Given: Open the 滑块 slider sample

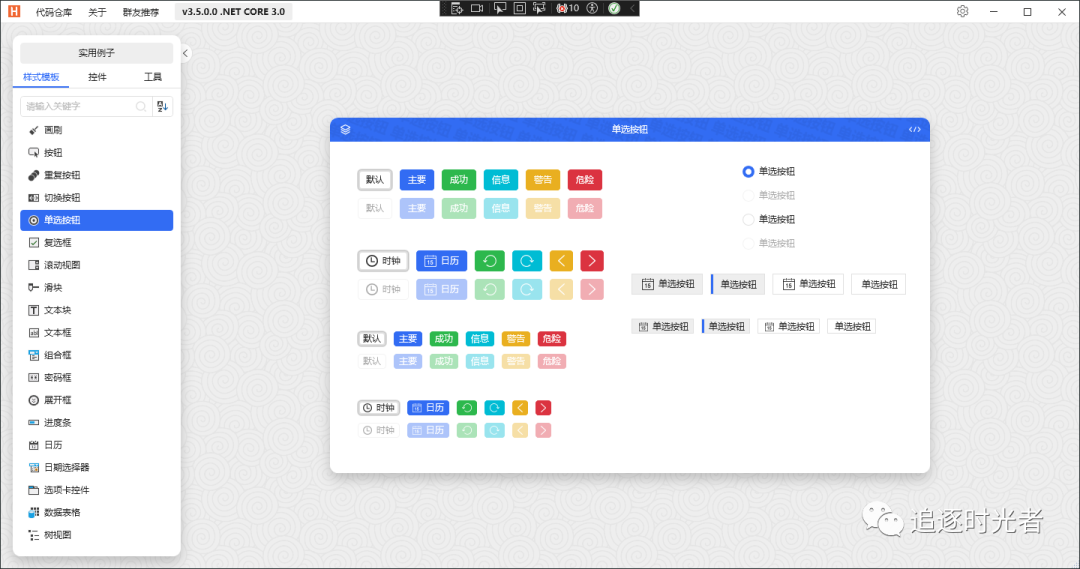Looking at the screenshot, I should click(x=96, y=287).
